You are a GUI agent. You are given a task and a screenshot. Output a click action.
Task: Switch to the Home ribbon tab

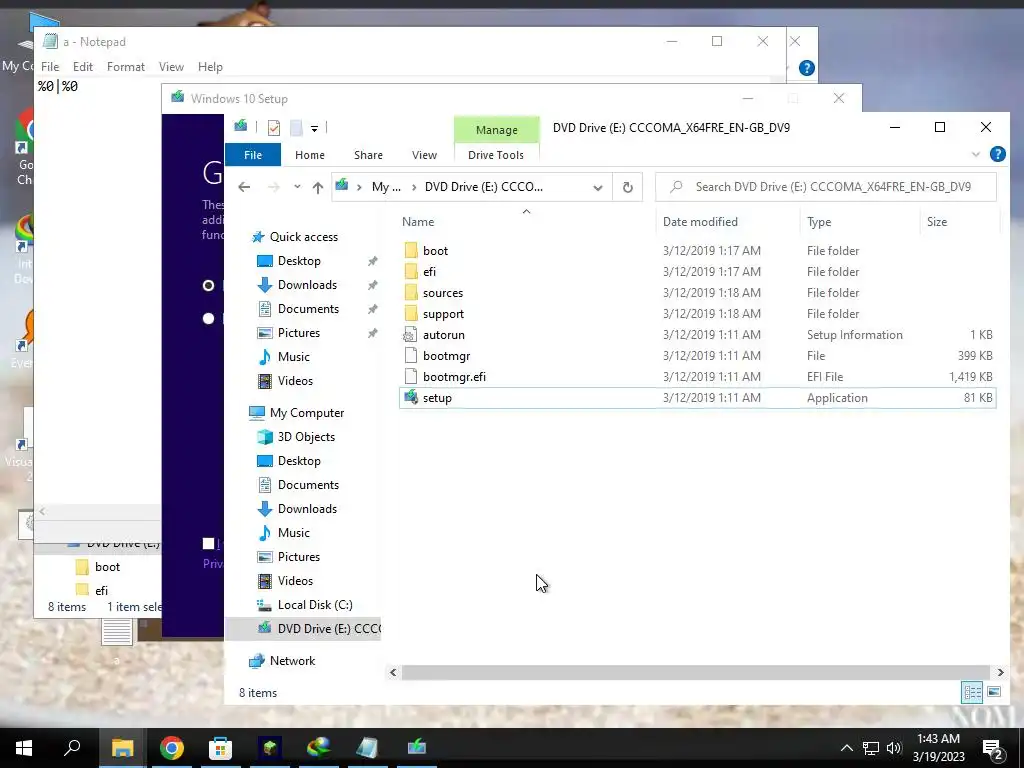pyautogui.click(x=310, y=155)
